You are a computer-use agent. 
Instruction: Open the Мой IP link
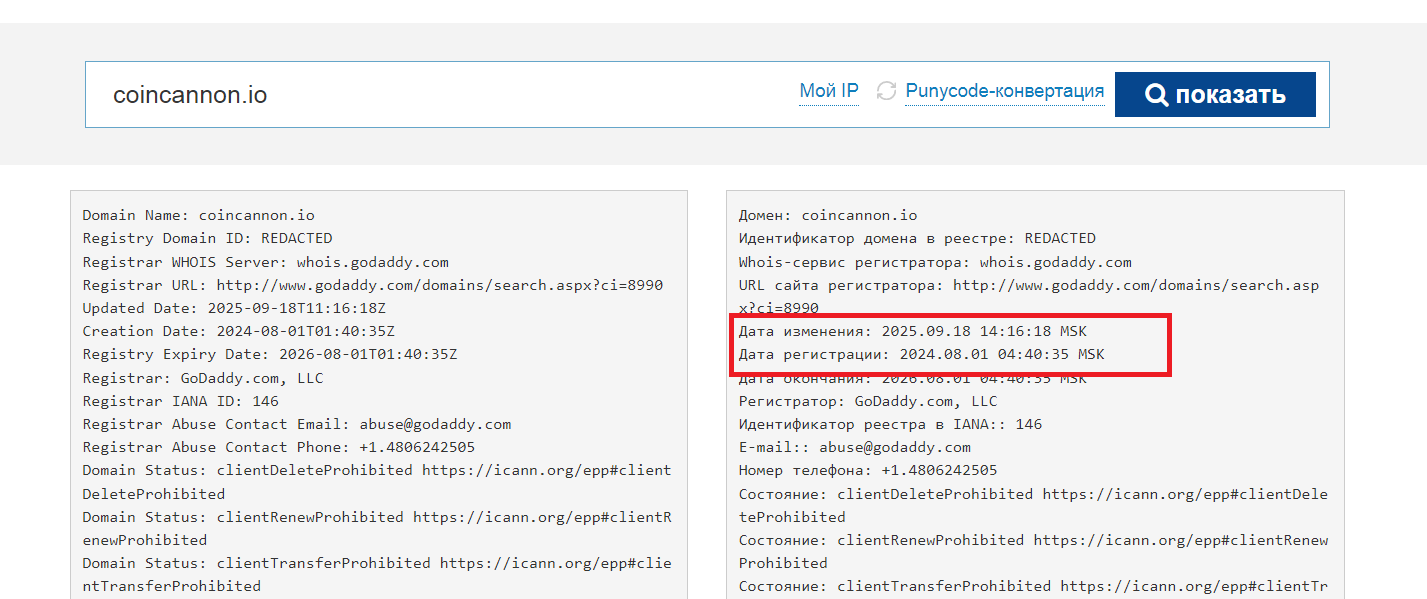(828, 91)
